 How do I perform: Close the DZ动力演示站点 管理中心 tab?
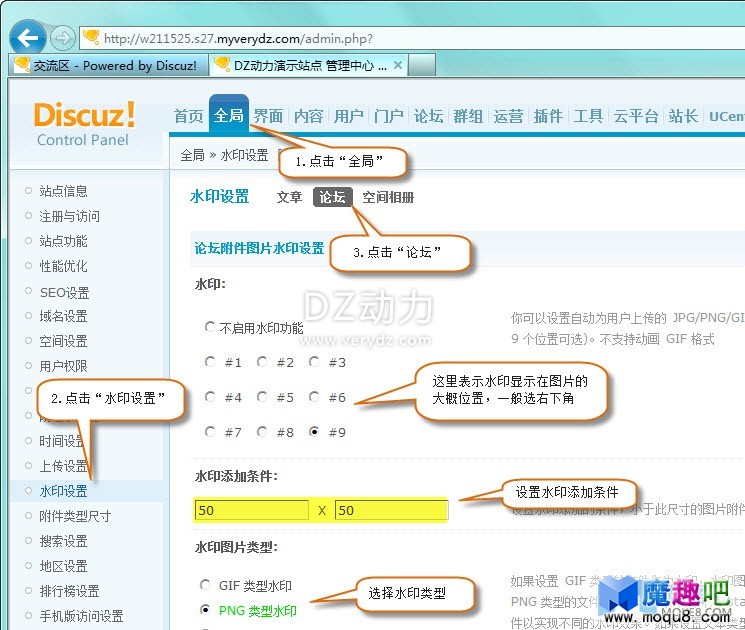click(398, 65)
